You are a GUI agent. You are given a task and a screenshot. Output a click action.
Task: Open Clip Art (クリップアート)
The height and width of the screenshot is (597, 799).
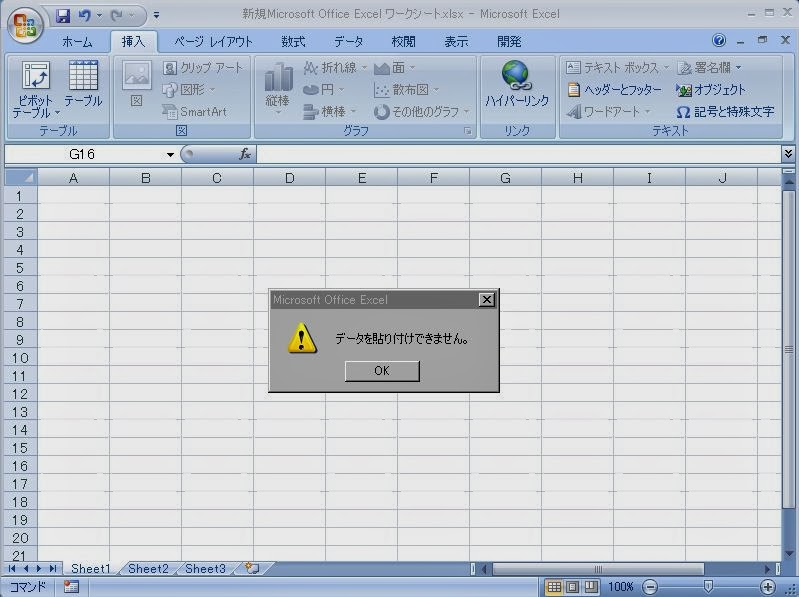click(x=202, y=68)
